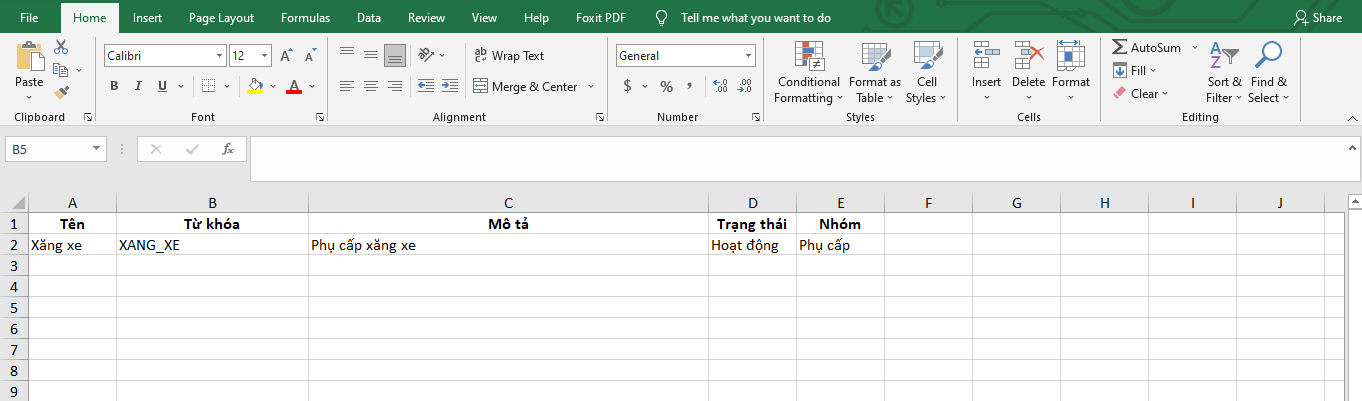Viewport: 1362px width, 401px height.
Task: Click the Share button
Action: [x=1317, y=18]
